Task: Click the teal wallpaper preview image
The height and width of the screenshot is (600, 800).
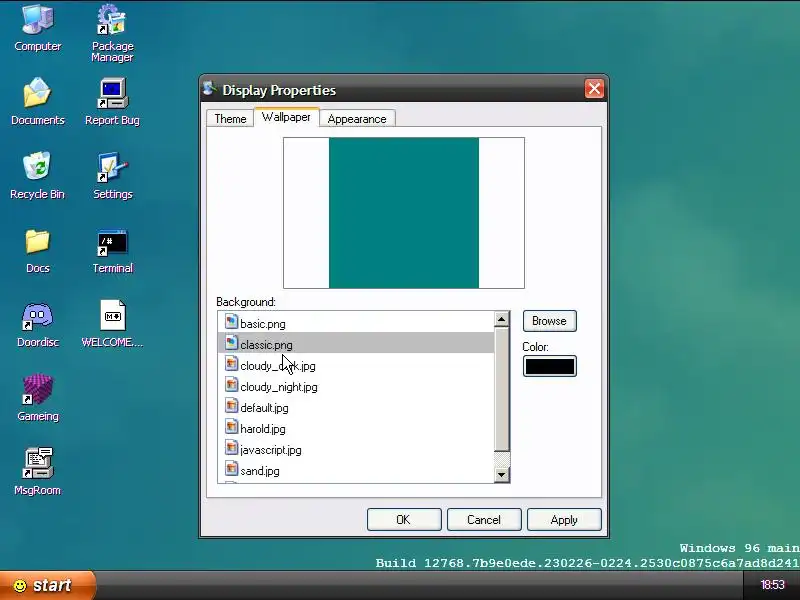Action: [x=404, y=213]
